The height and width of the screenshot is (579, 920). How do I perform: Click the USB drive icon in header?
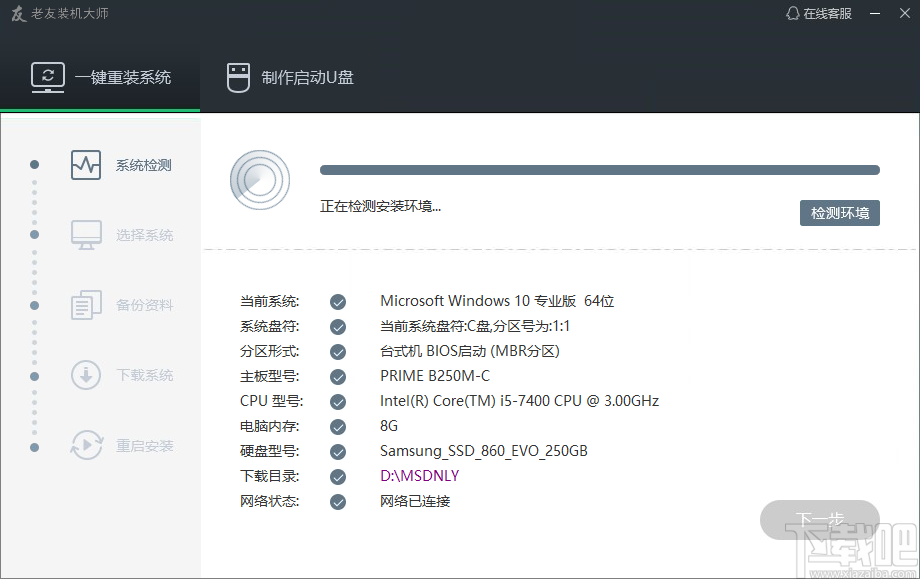pyautogui.click(x=237, y=77)
